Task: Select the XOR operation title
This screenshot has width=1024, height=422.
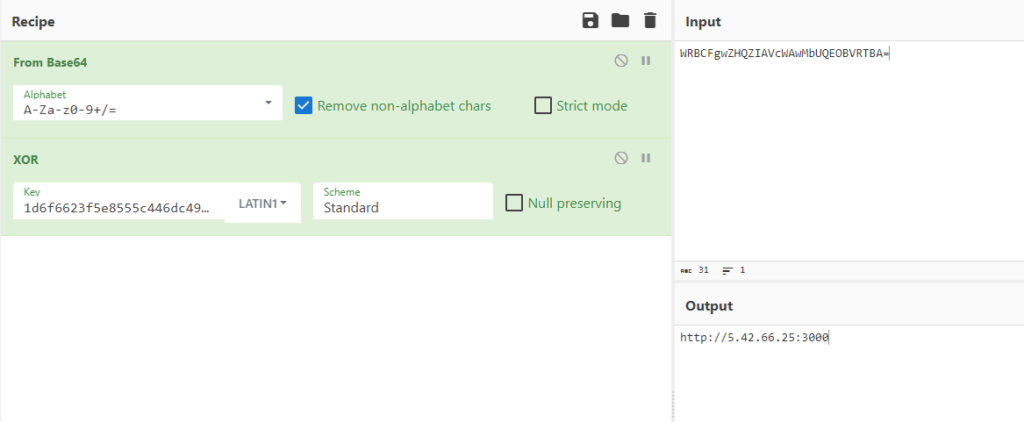Action: pos(26,159)
